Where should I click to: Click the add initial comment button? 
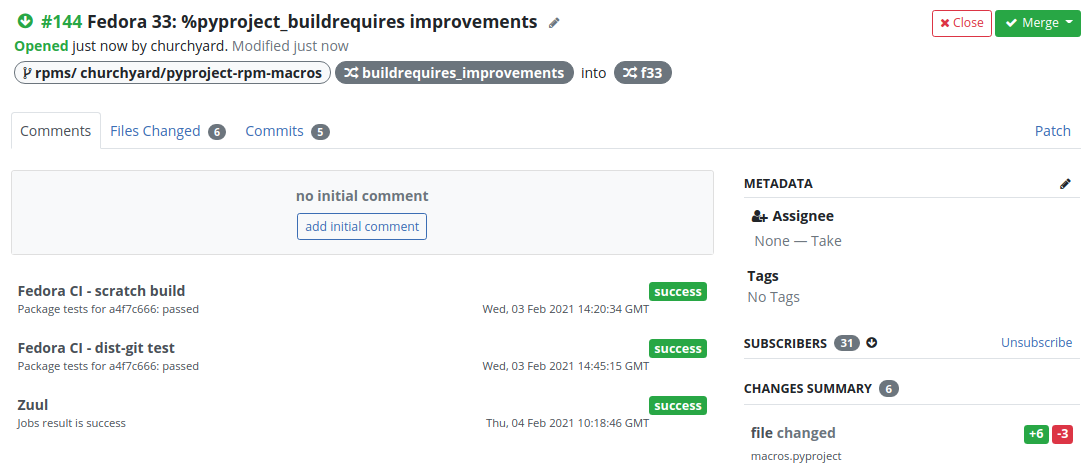tap(362, 227)
